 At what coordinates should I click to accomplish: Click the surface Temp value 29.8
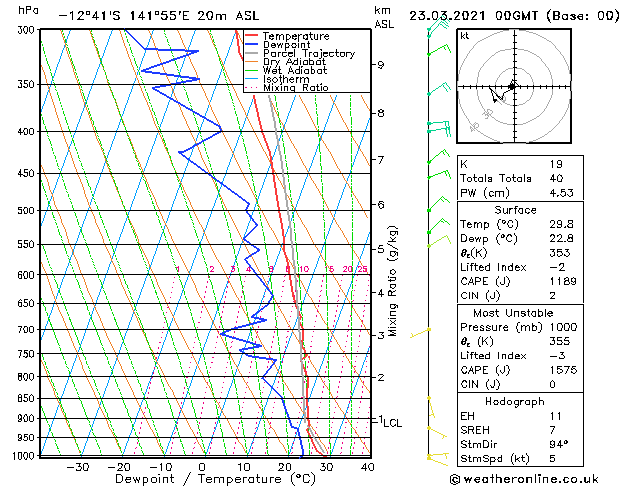(561, 224)
